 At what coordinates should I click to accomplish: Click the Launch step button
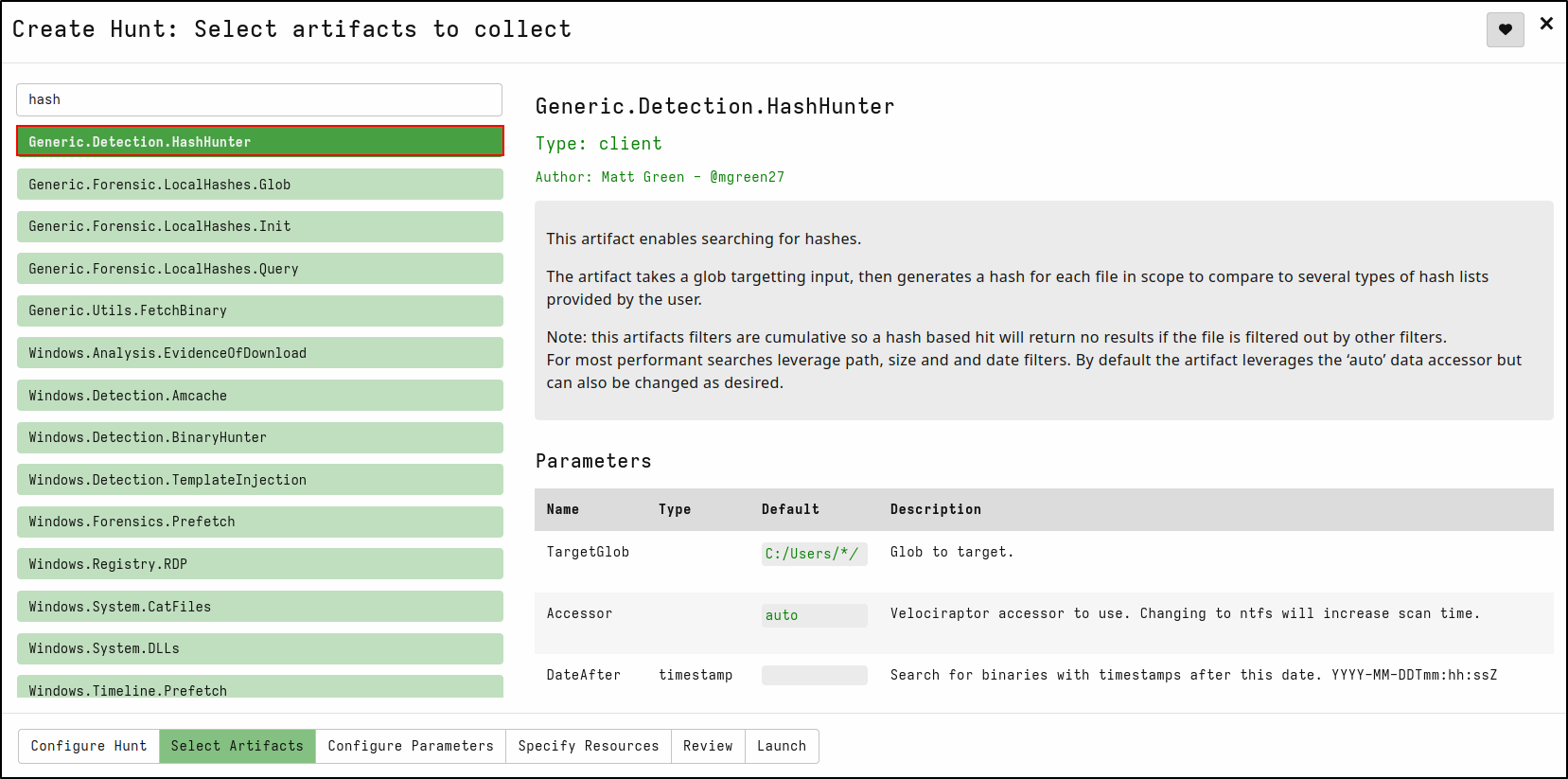(782, 746)
